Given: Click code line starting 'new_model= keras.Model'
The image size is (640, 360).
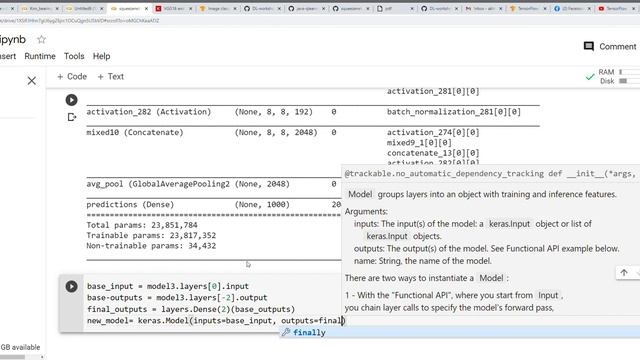Looking at the screenshot, I should pyautogui.click(x=216, y=320).
